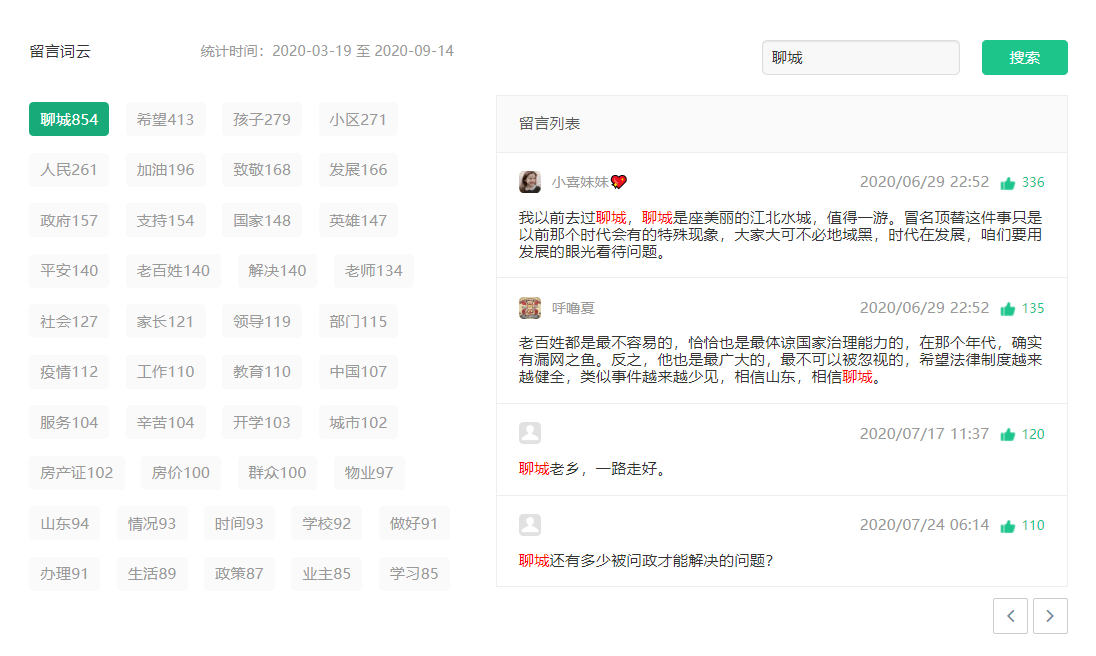1096x656 pixels.
Task: Click the 统计时间 date range text
Action: [x=327, y=51]
